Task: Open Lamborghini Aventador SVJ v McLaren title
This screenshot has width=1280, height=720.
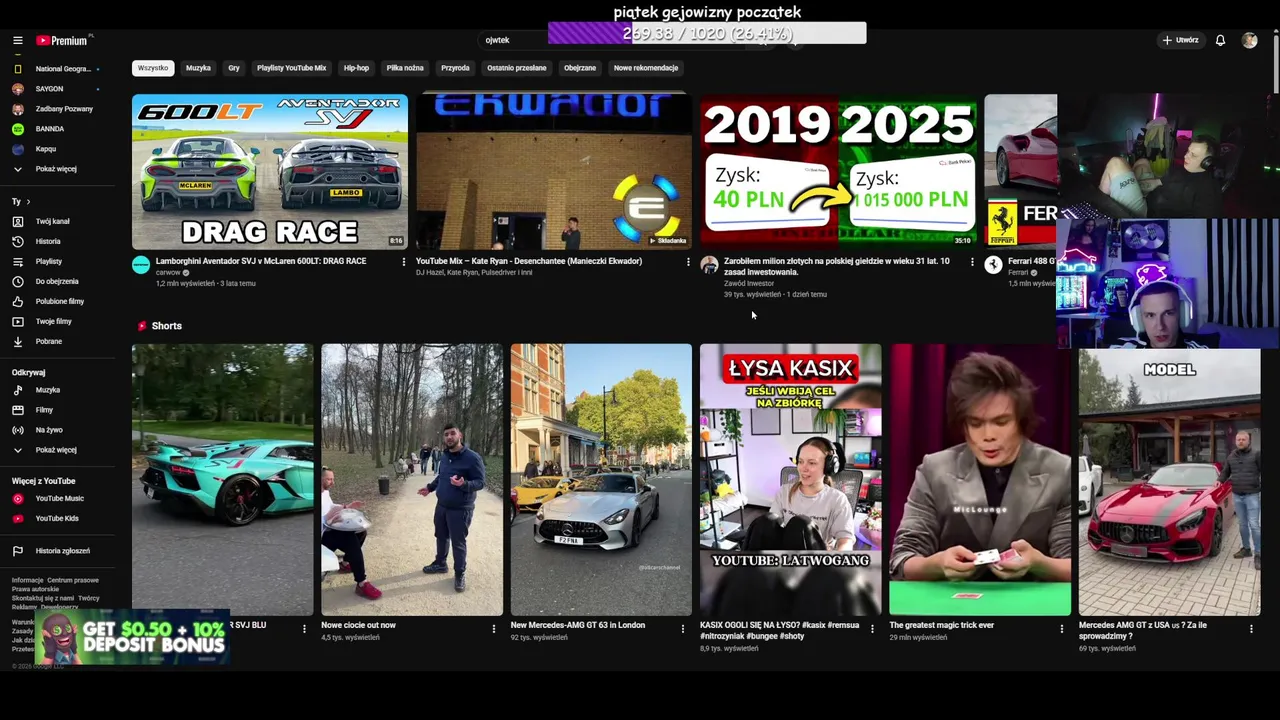Action: pyautogui.click(x=261, y=261)
